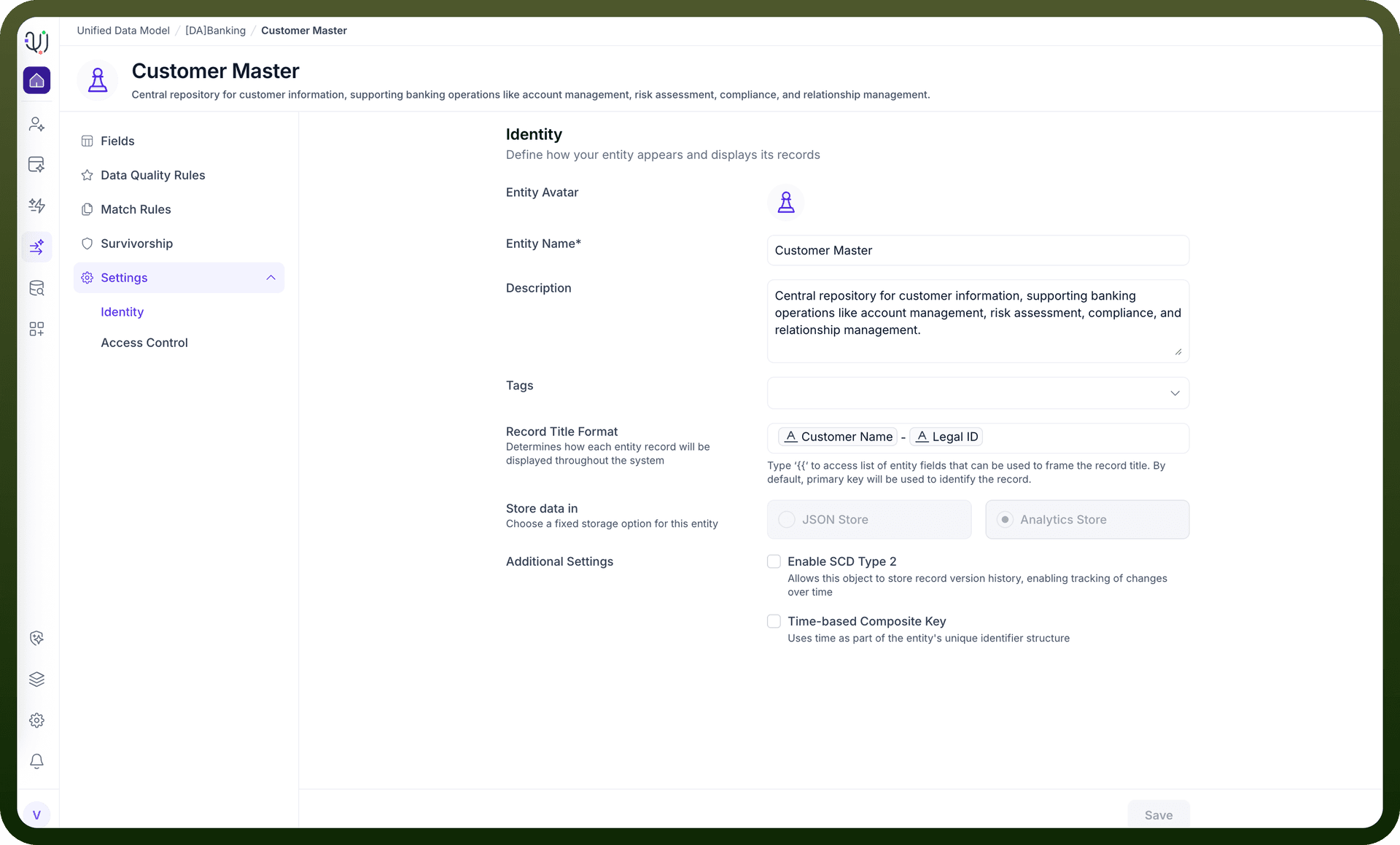Collapse the Settings section chevron

pos(271,278)
